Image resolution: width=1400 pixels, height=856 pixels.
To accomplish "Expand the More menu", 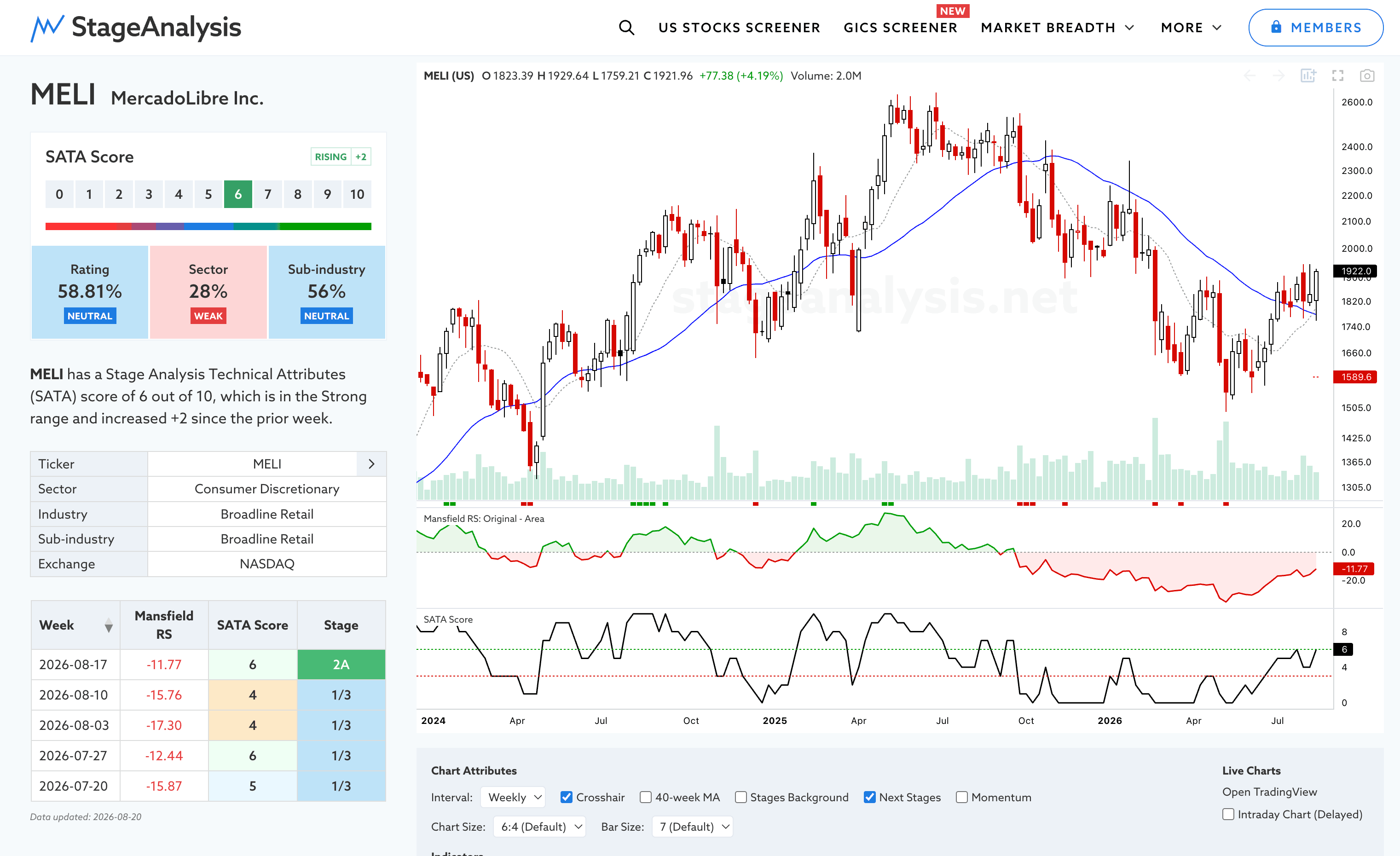I will click(1191, 27).
